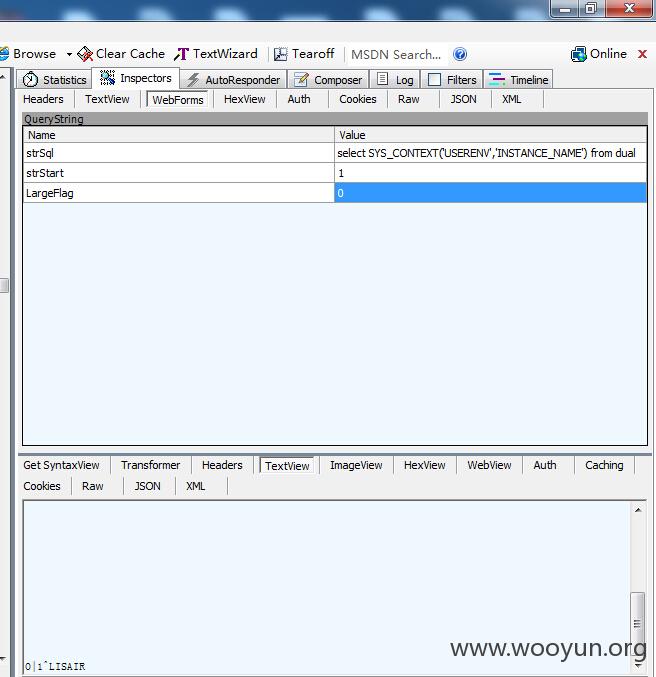656x677 pixels.
Task: Open the Log tab
Action: tap(395, 79)
